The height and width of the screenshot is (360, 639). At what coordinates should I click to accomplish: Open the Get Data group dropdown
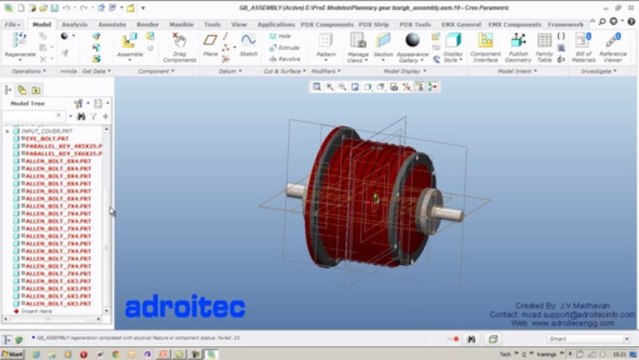coord(96,71)
